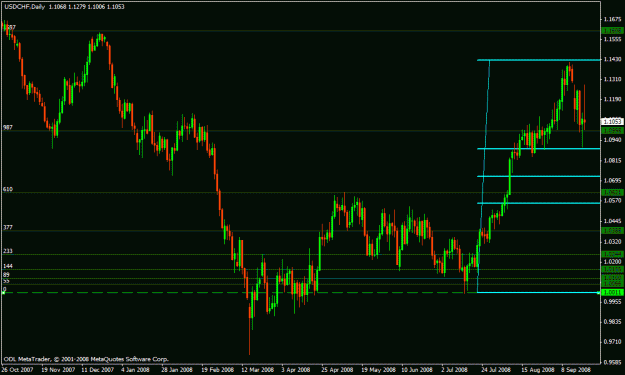Select the 89 Fibonacci level label

tap(6, 275)
